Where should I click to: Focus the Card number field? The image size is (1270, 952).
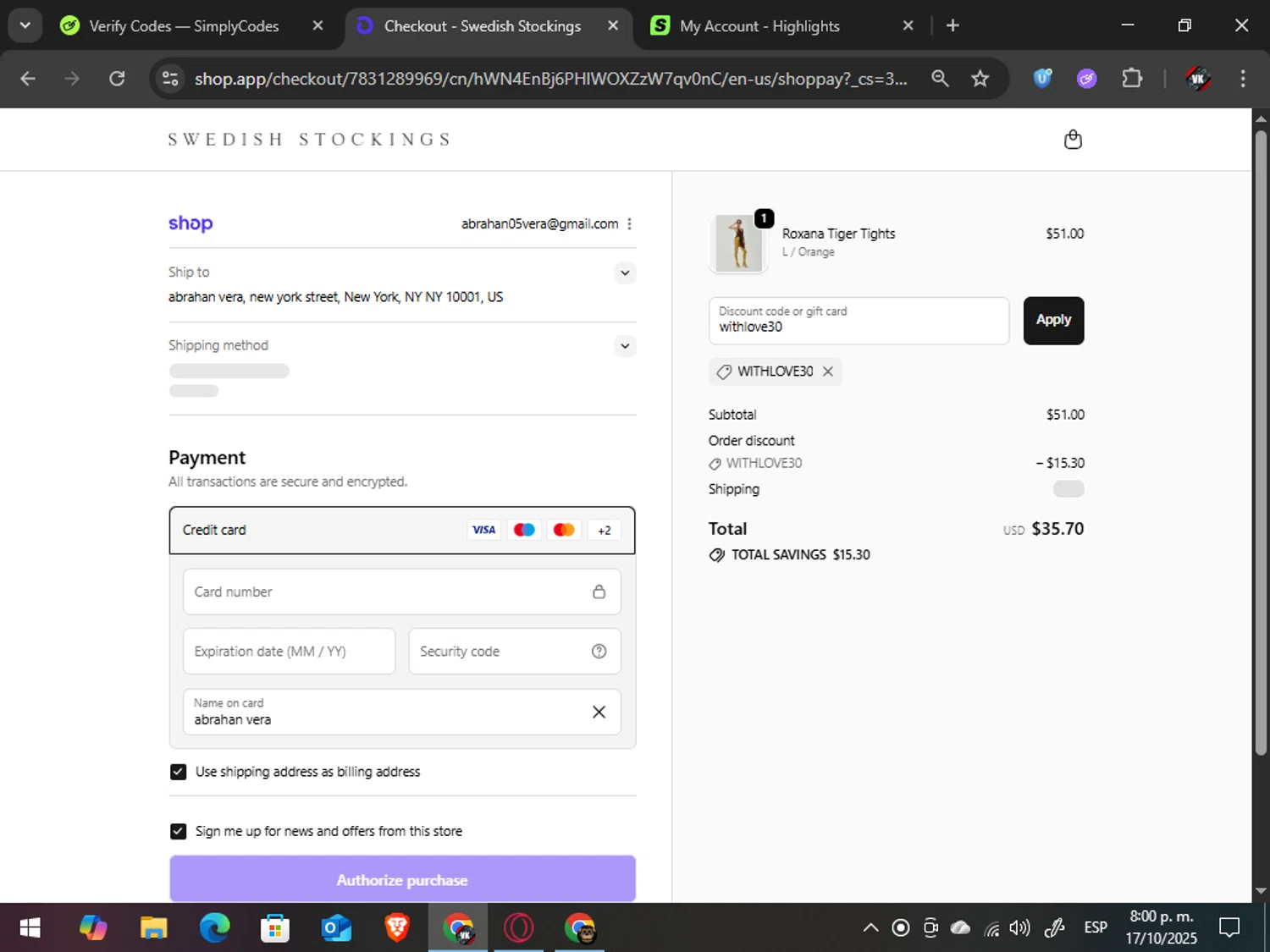pyautogui.click(x=402, y=592)
